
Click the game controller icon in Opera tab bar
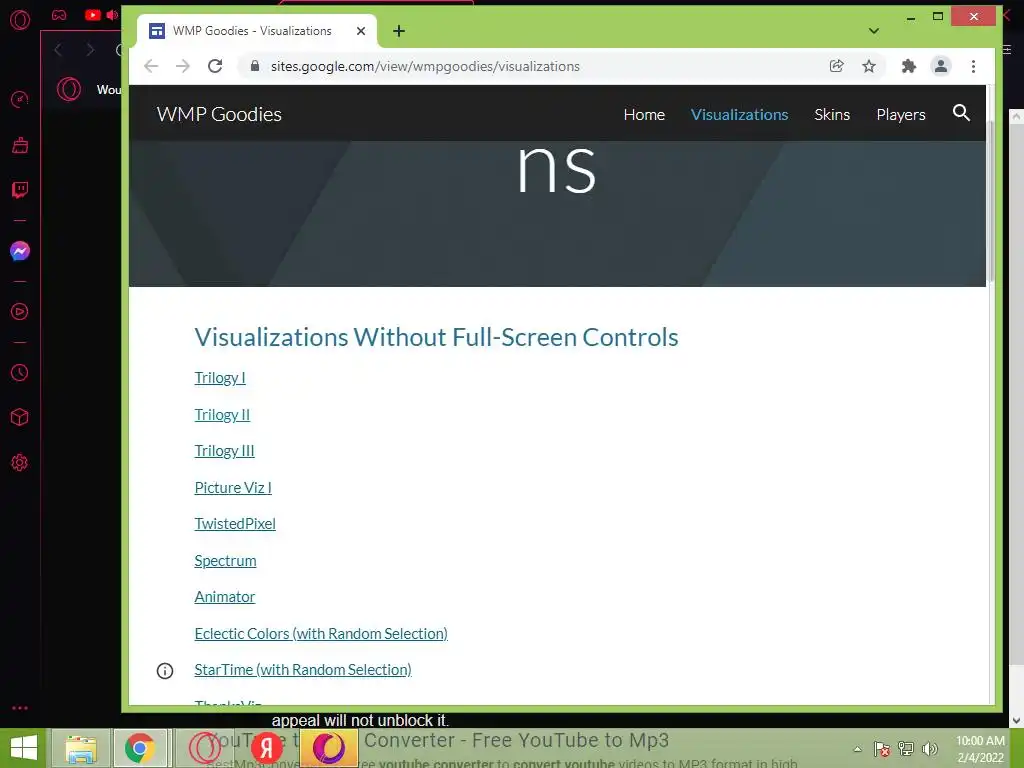click(x=59, y=14)
